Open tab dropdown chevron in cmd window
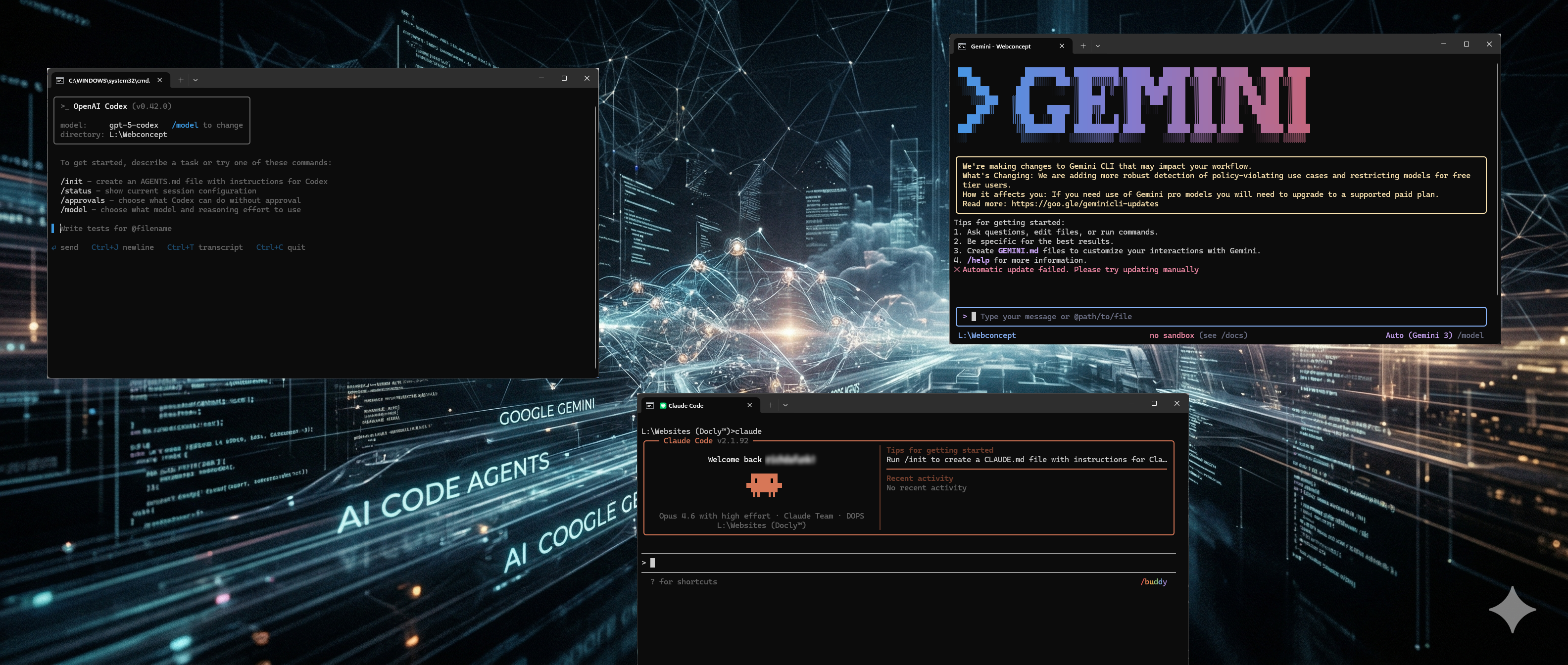This screenshot has width=1568, height=665. point(196,80)
